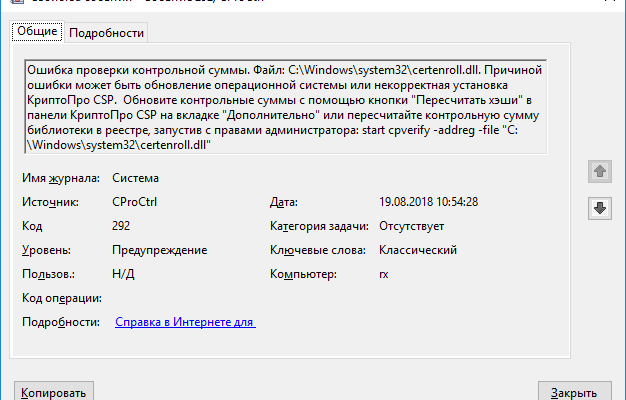Select the user value Н/Д
Viewport: 626px width, 400px height.
coord(123,274)
